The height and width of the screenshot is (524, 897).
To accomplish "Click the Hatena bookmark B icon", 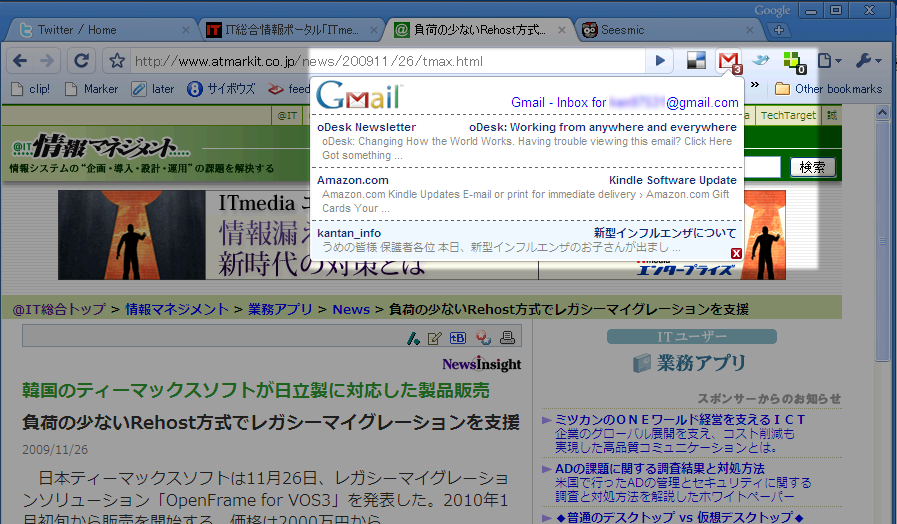I will [x=458, y=338].
